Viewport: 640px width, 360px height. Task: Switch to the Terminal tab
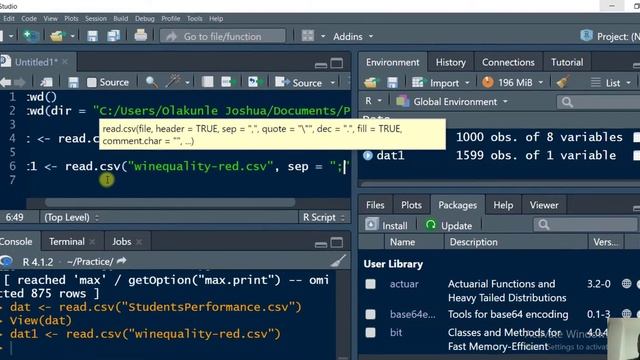67,242
